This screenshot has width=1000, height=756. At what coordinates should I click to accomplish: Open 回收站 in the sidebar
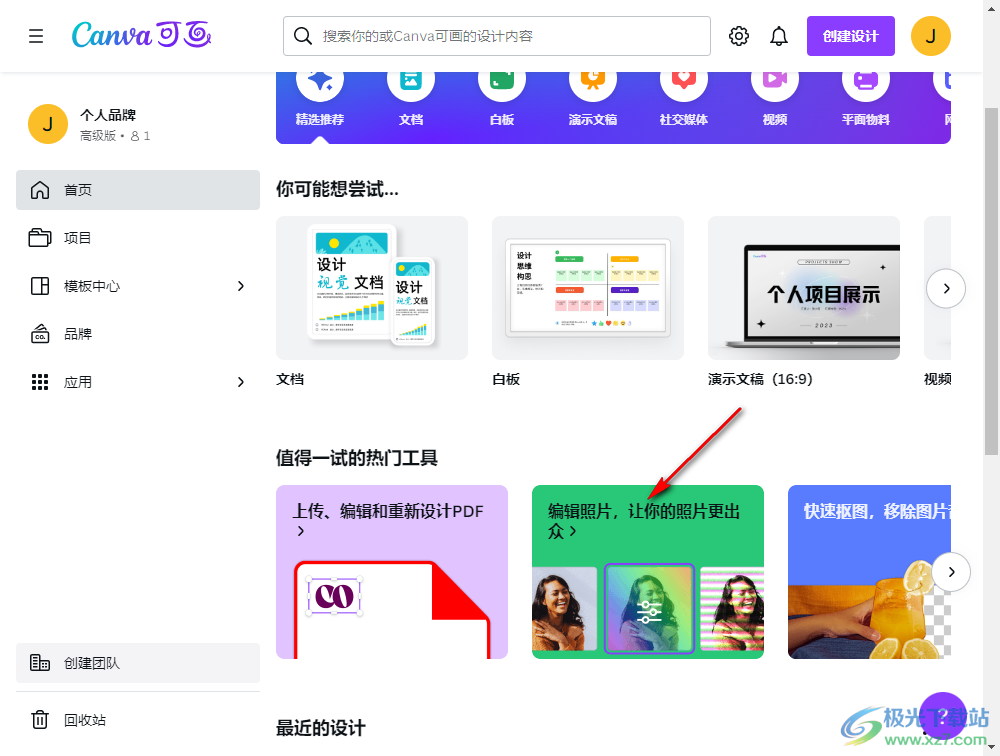click(138, 720)
